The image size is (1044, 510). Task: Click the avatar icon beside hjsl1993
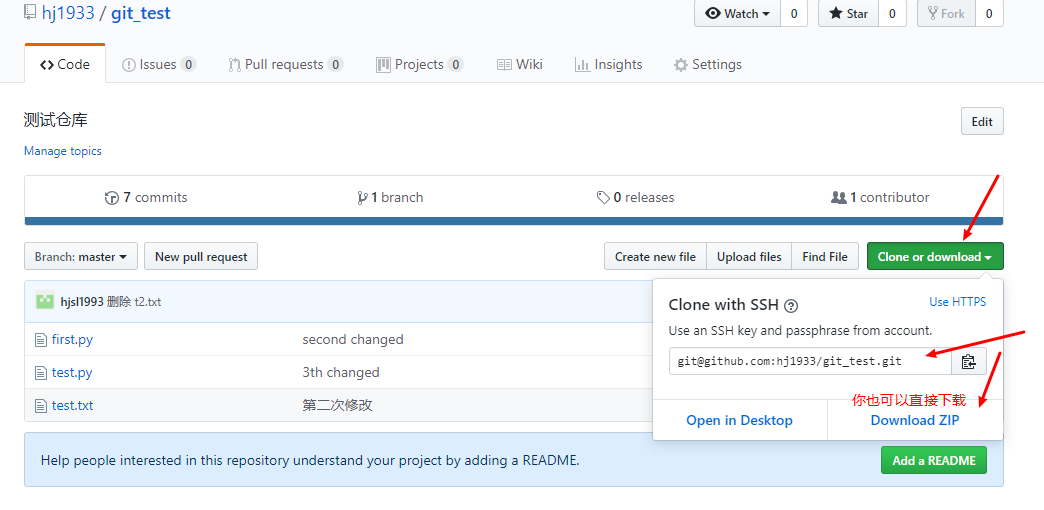[x=45, y=302]
